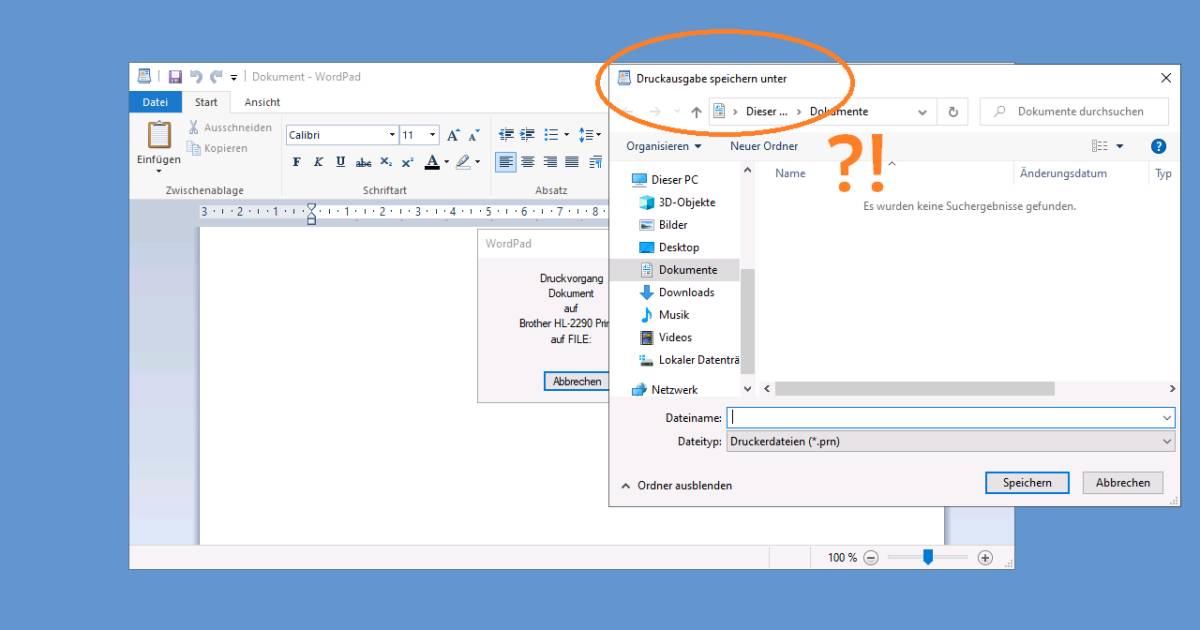Select the underline (U) formatting icon
This screenshot has height=630, width=1200.
(340, 161)
